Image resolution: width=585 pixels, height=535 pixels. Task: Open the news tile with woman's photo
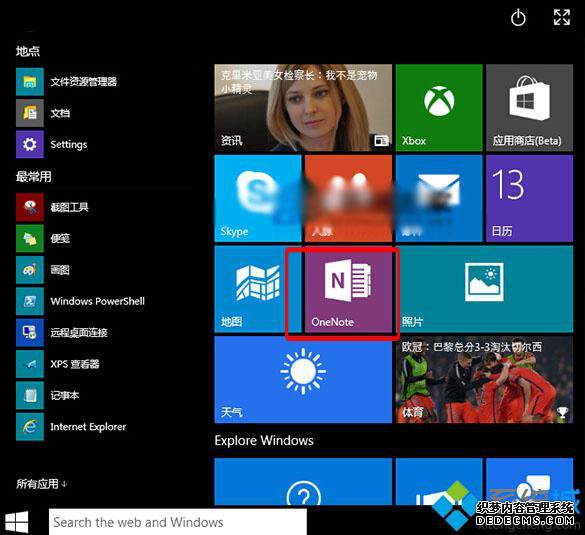[x=303, y=107]
